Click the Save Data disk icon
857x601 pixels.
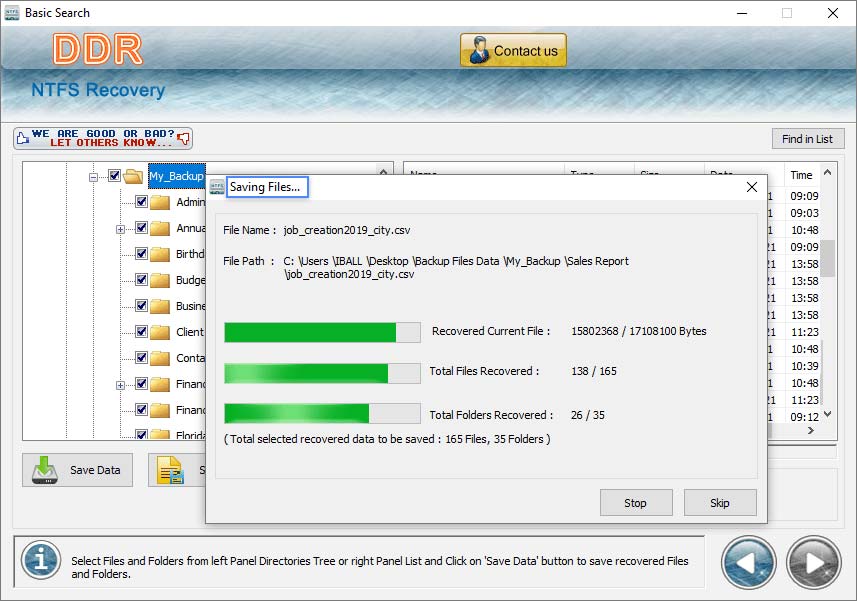click(45, 470)
